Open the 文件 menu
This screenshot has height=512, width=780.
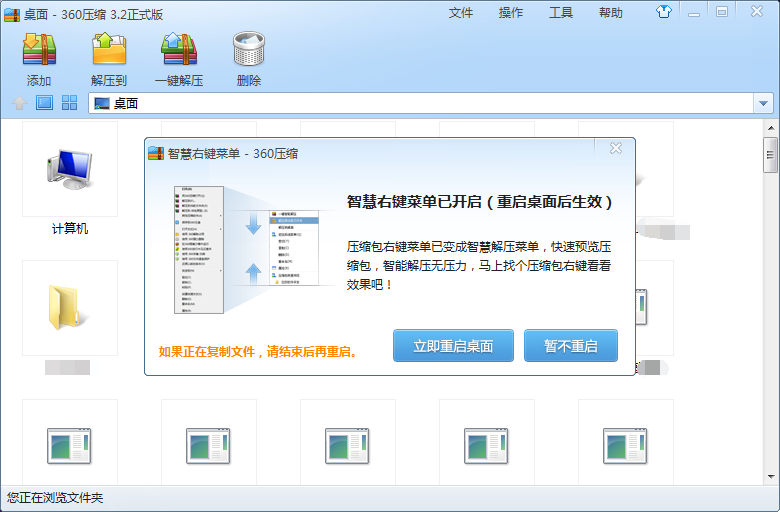(461, 12)
